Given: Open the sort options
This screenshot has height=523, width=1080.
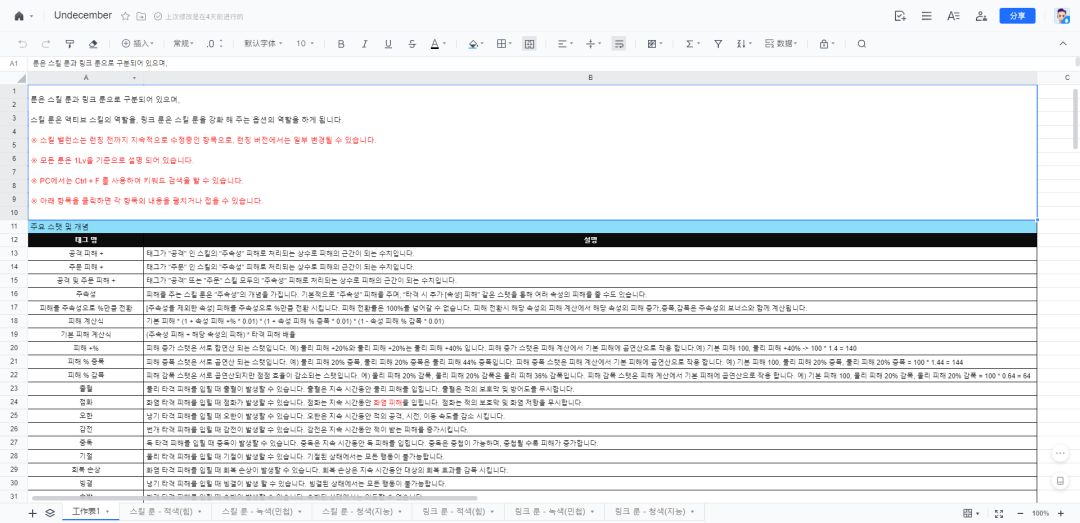Looking at the screenshot, I should 743,43.
